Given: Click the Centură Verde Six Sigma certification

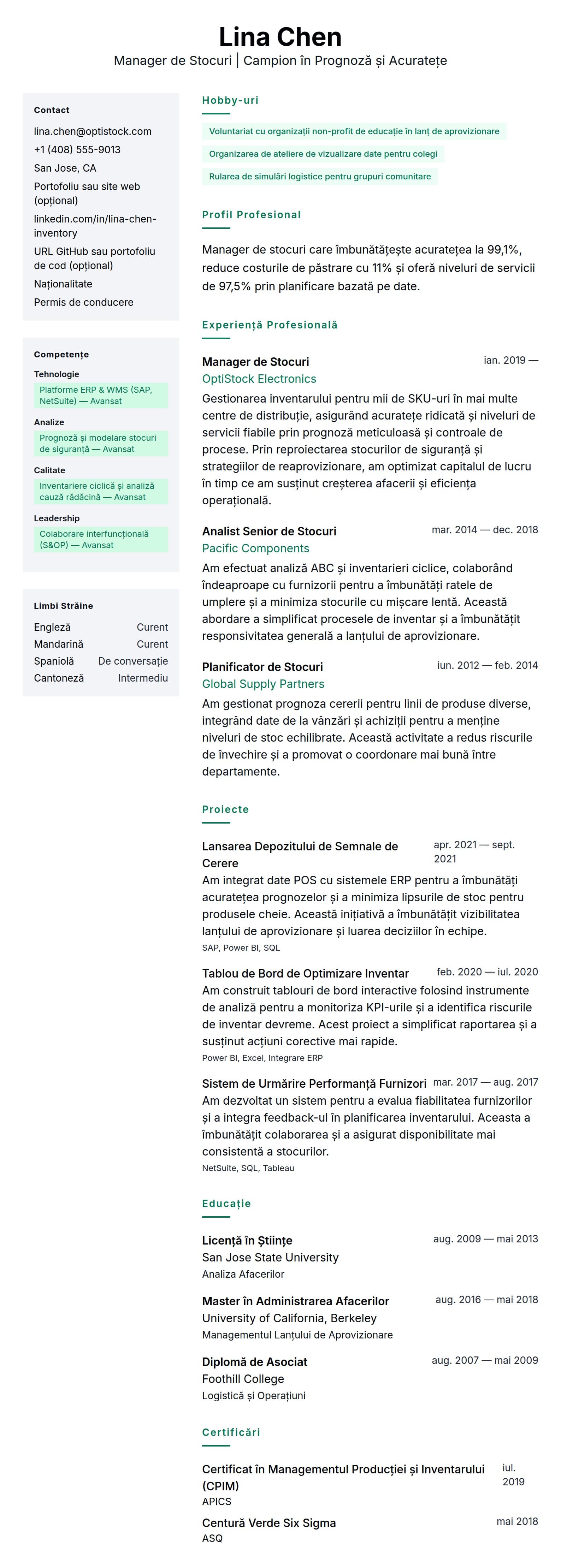Looking at the screenshot, I should 268,1523.
